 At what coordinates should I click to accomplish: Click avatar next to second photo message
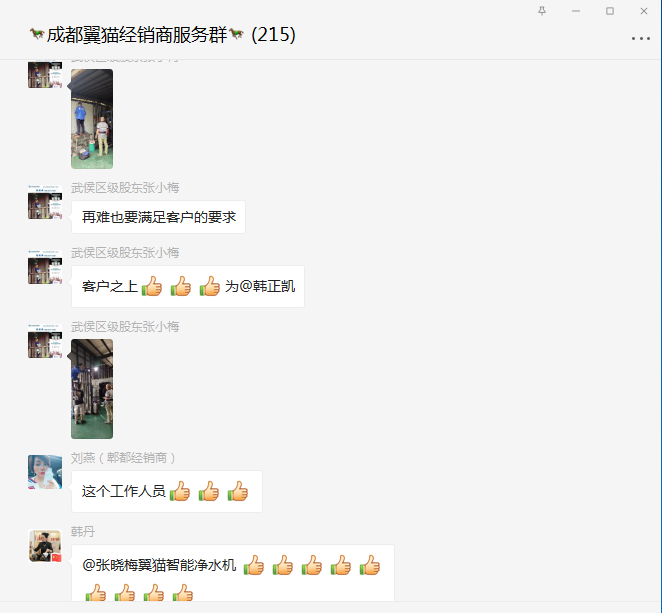click(x=45, y=341)
